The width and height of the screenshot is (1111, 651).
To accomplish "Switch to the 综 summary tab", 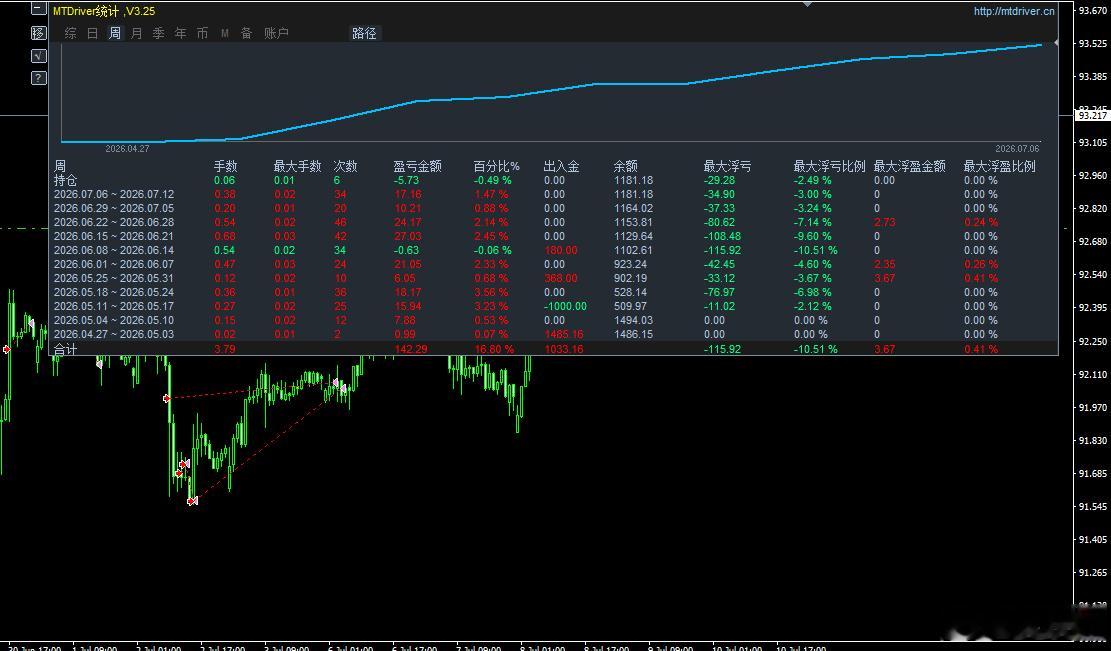I will point(71,33).
